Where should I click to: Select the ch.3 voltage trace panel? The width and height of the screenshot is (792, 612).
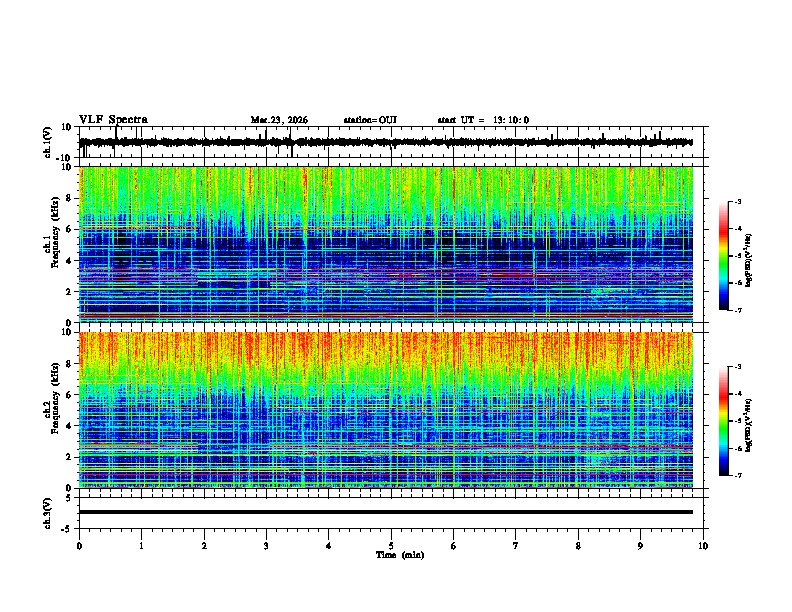pyautogui.click(x=393, y=513)
